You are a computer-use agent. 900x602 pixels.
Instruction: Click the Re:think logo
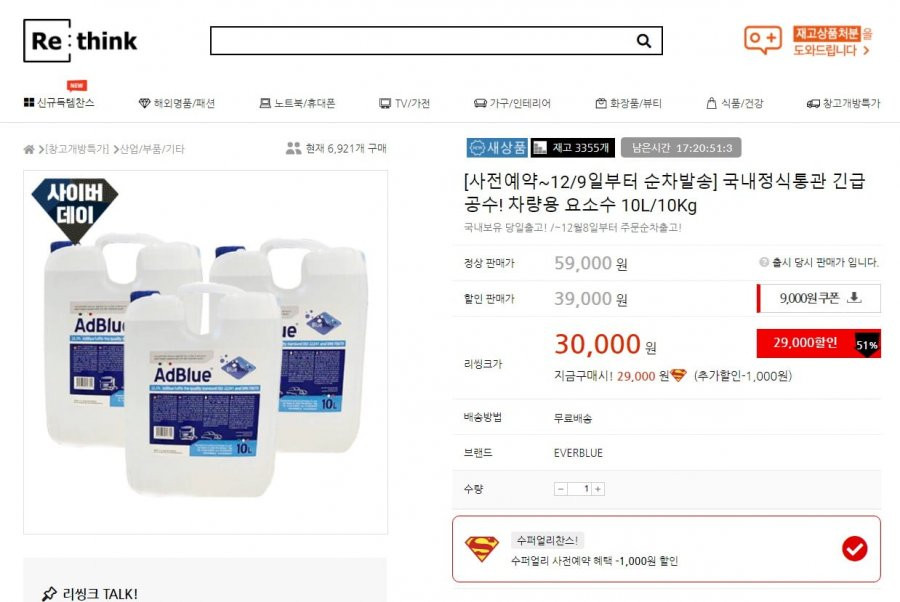tap(80, 41)
